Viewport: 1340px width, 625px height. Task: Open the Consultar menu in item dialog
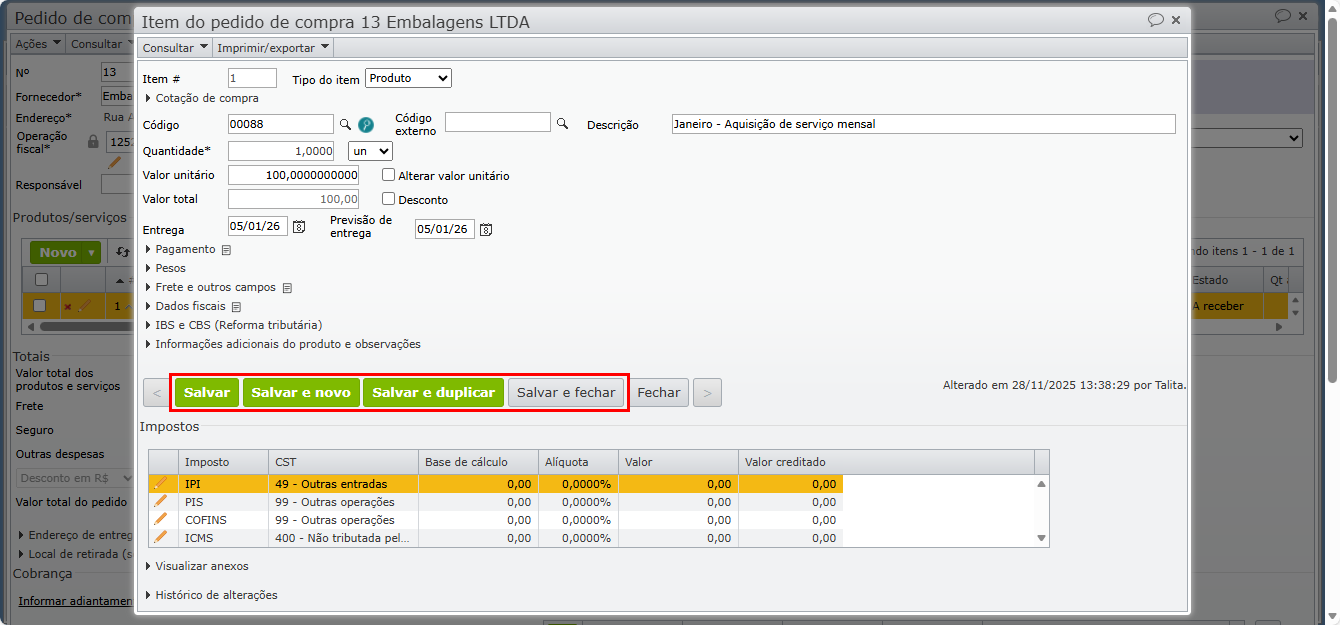[175, 47]
